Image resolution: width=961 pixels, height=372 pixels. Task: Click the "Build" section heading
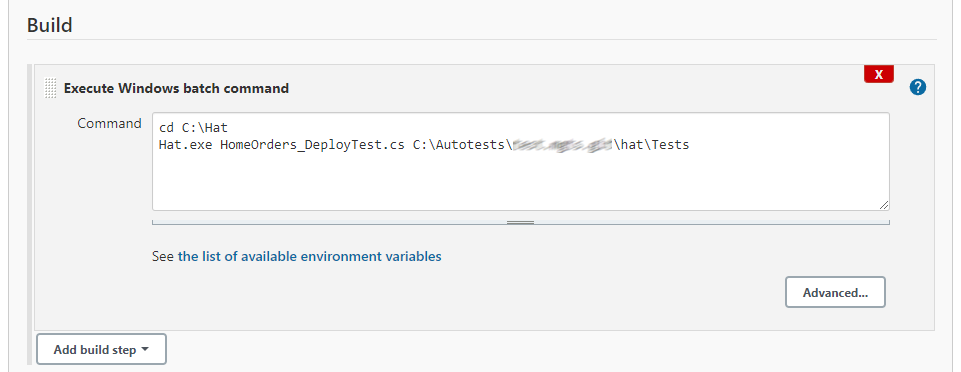pyautogui.click(x=50, y=25)
